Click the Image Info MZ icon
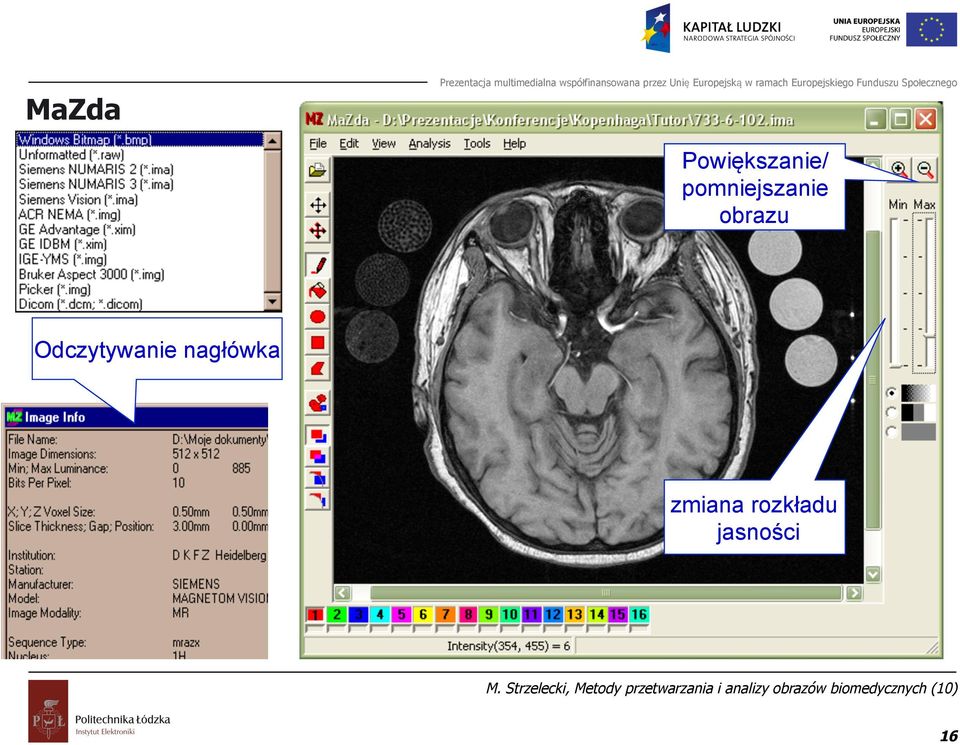 click(13, 417)
